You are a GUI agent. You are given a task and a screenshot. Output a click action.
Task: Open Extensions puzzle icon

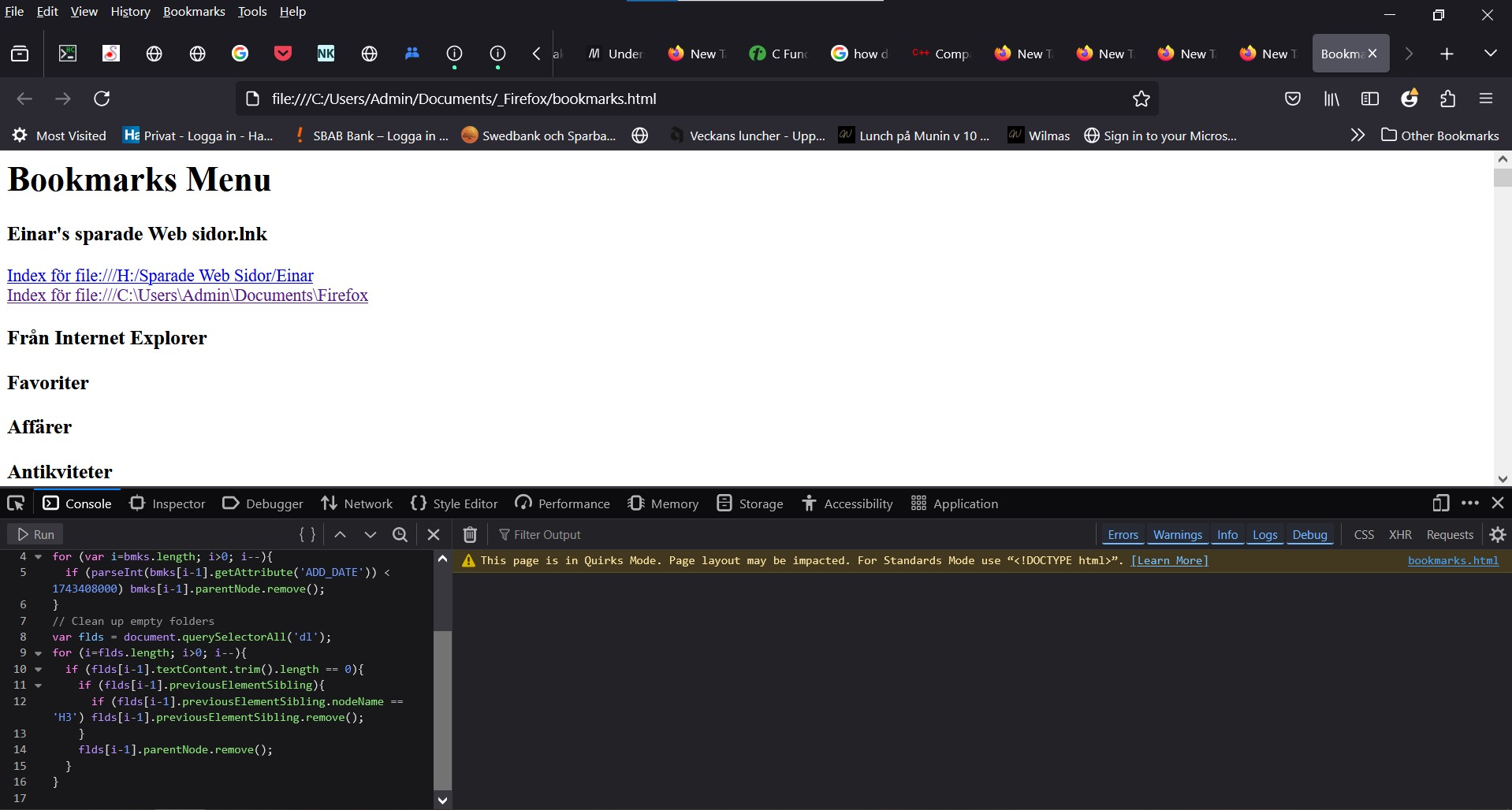point(1447,98)
